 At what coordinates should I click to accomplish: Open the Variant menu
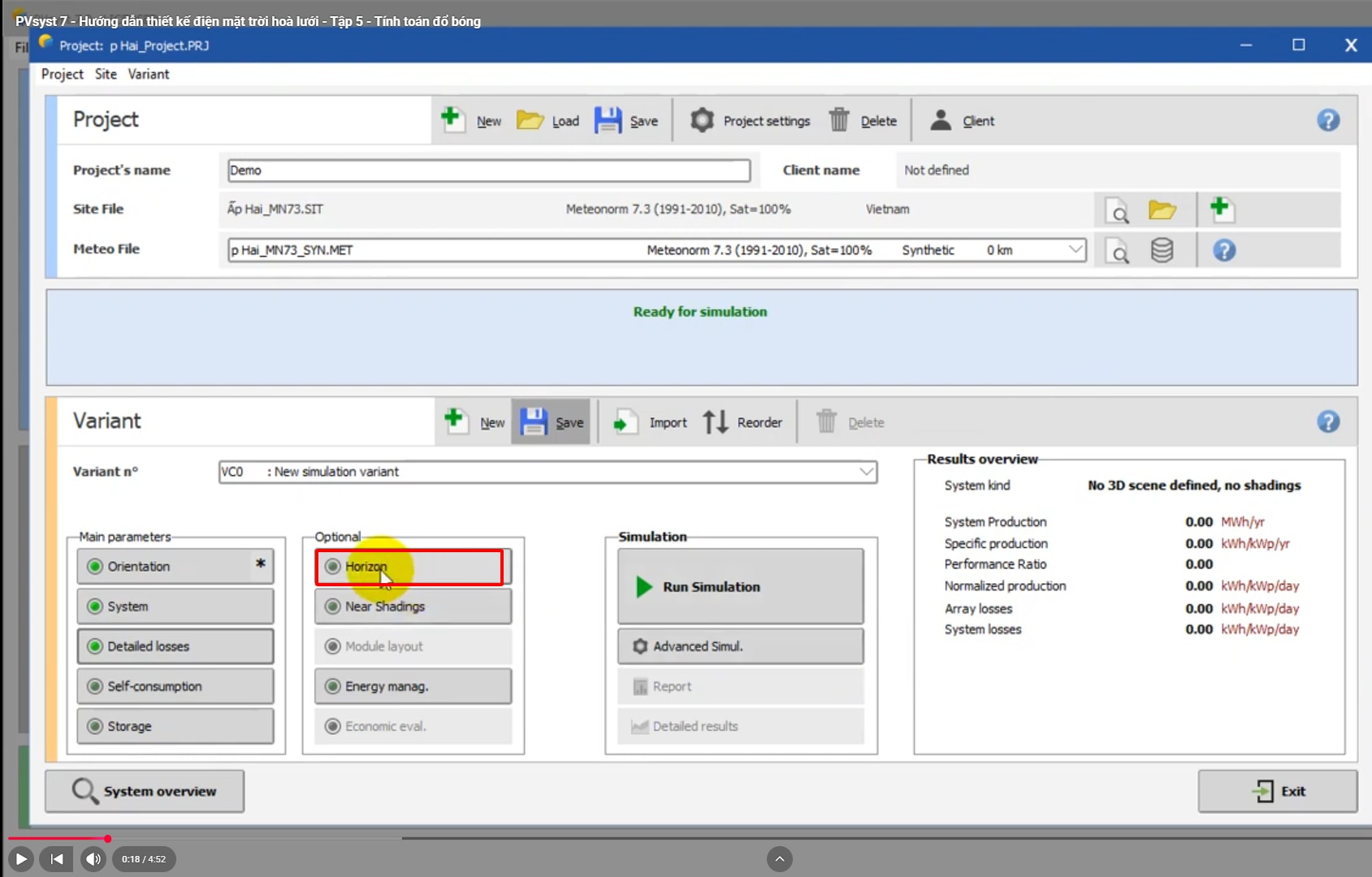click(x=149, y=74)
